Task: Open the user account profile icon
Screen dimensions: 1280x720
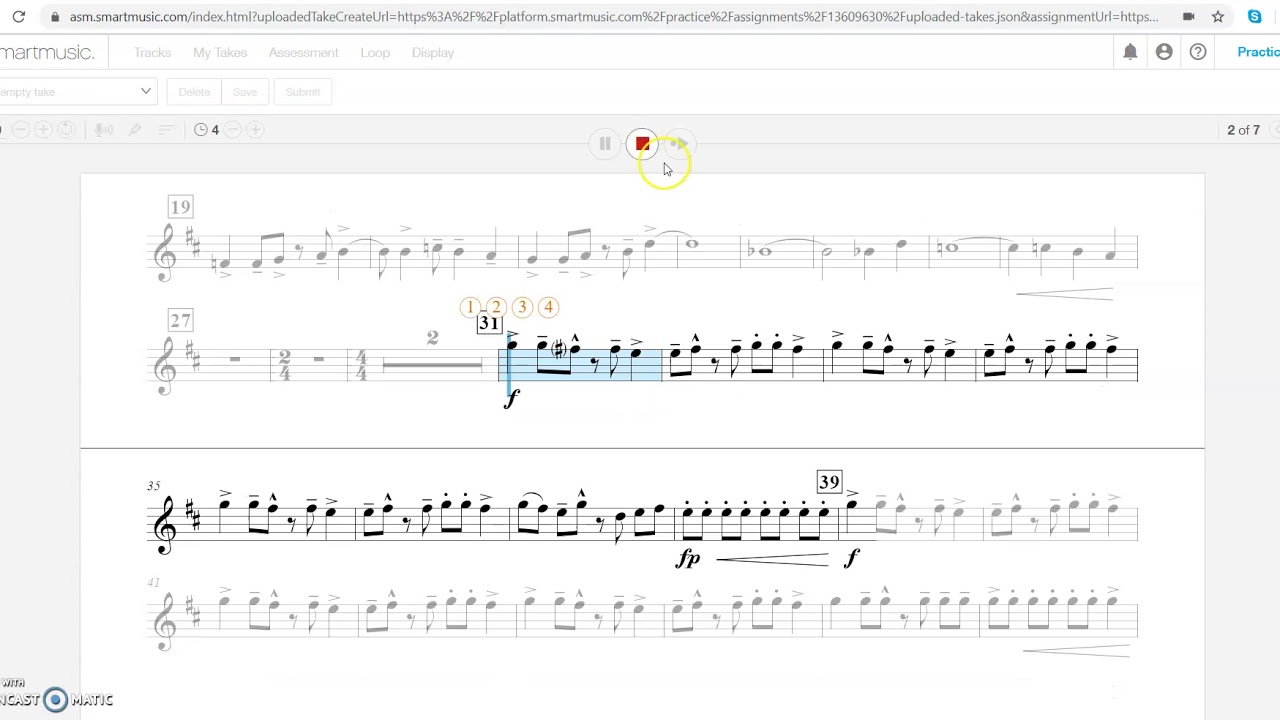Action: (1164, 52)
